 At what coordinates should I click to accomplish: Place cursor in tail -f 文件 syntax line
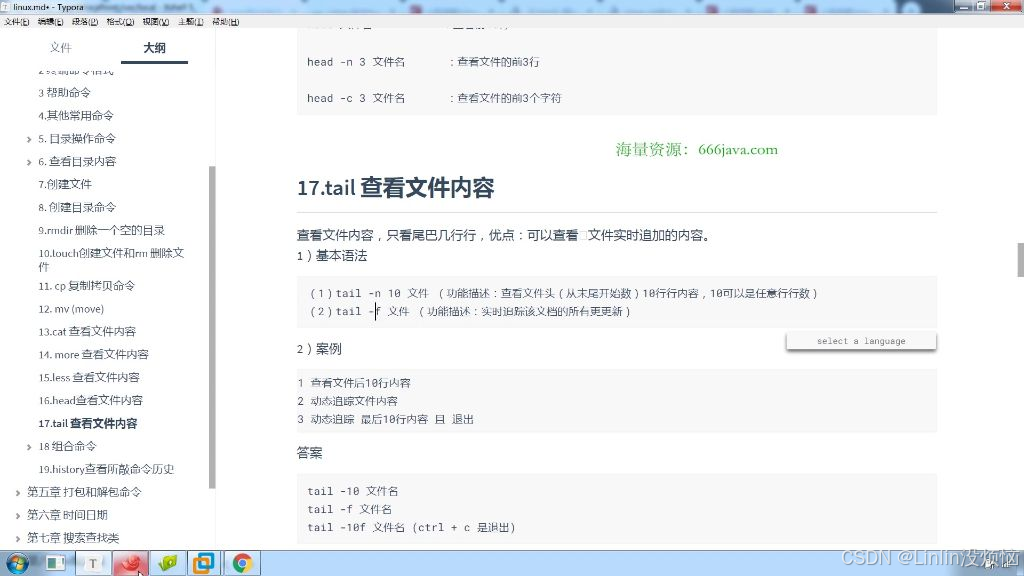click(x=470, y=312)
